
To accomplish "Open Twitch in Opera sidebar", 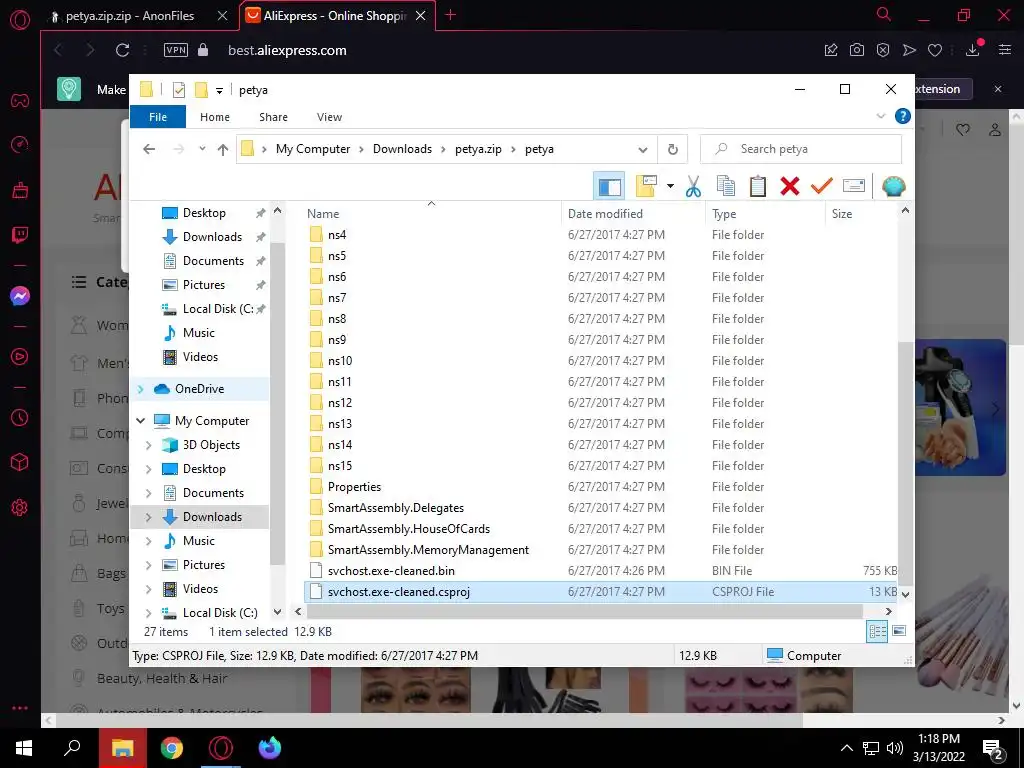I will (x=20, y=235).
